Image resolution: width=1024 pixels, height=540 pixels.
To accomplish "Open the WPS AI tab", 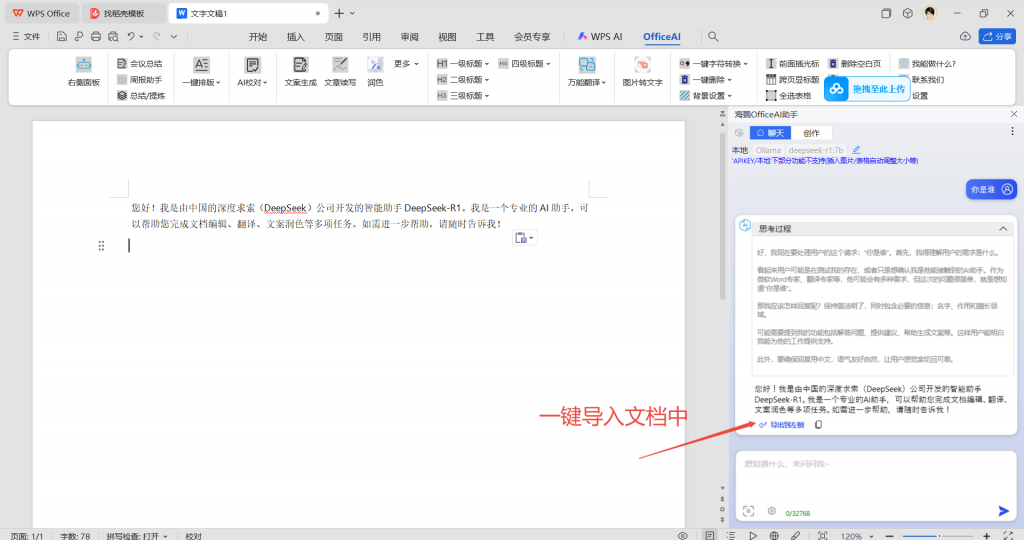I will click(600, 37).
